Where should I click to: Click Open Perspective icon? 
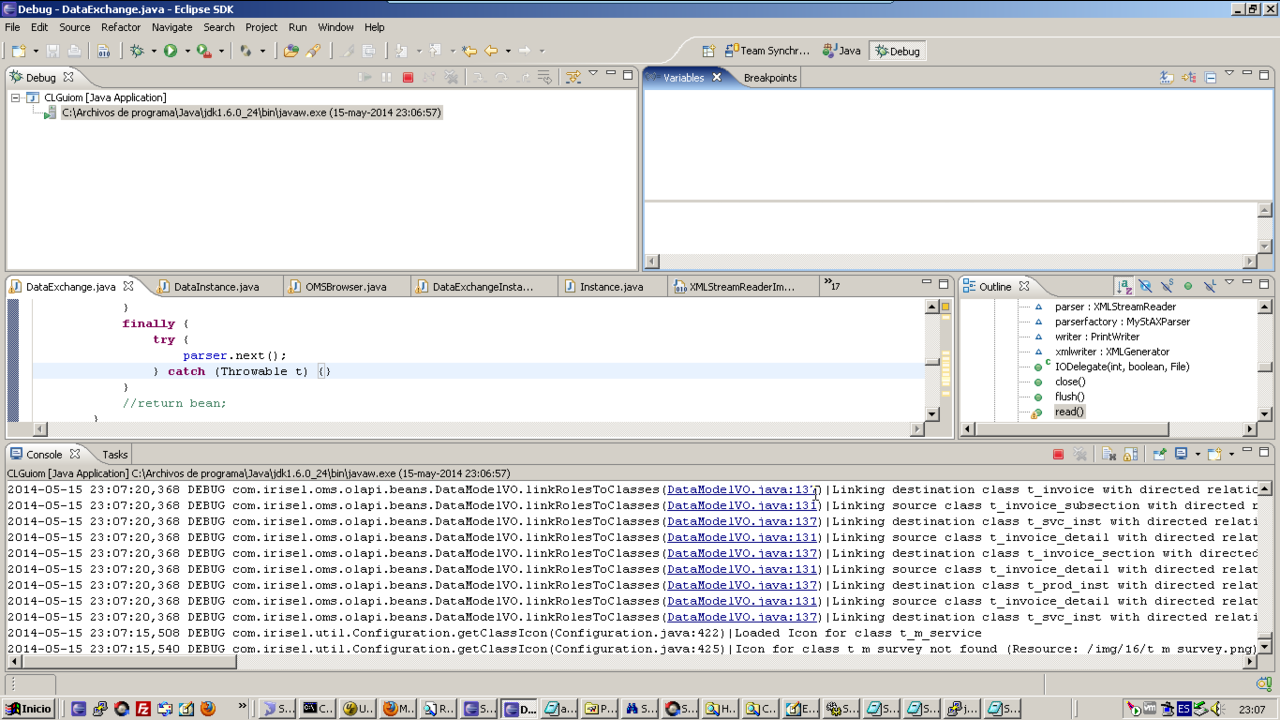click(708, 51)
